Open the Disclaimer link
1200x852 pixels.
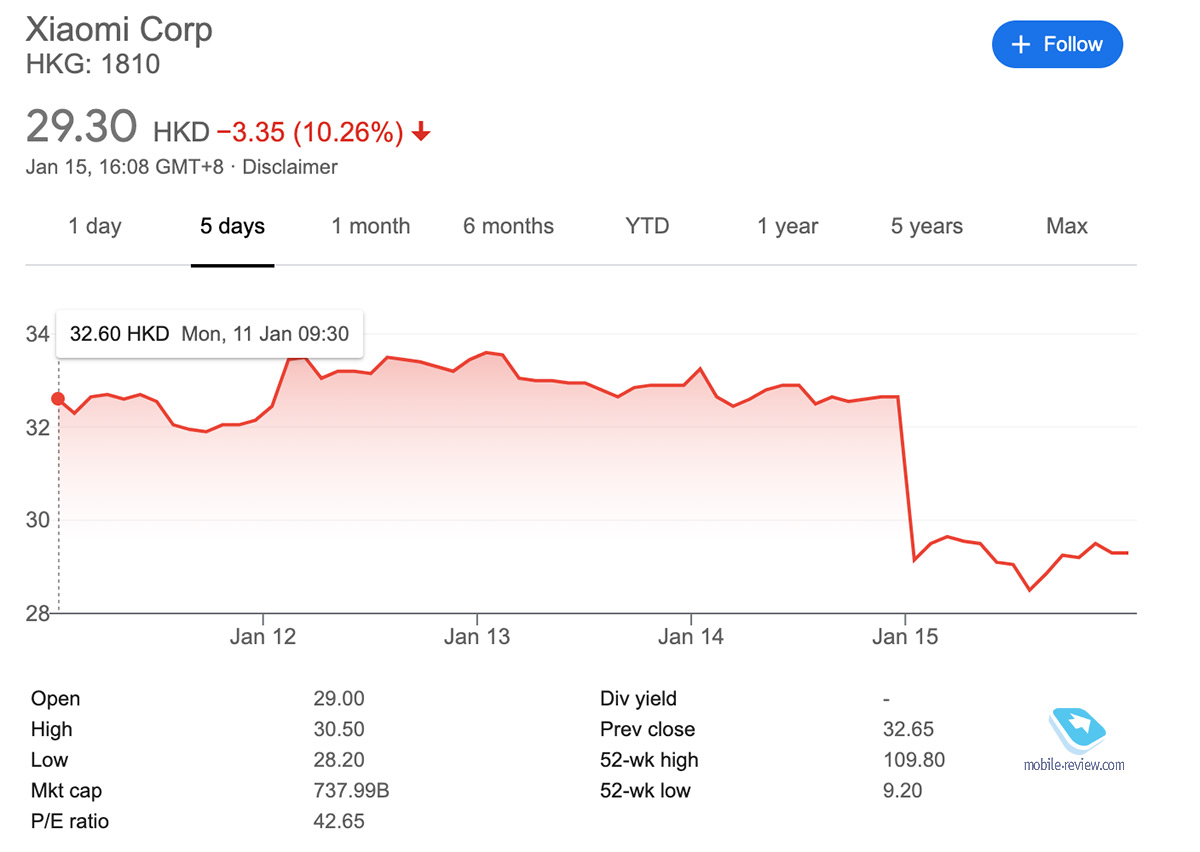pos(290,167)
